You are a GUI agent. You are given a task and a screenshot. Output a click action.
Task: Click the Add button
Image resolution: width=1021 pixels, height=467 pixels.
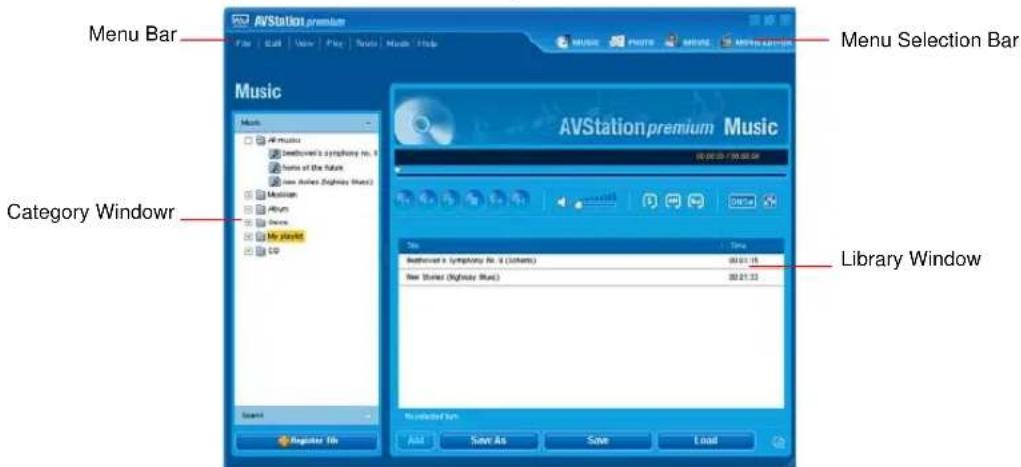point(415,441)
